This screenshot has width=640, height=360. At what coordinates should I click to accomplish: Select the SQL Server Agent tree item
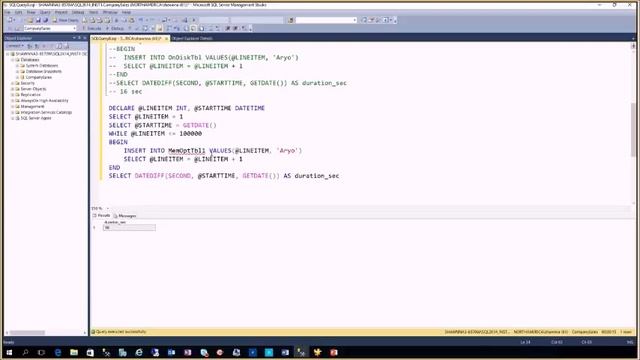click(36, 118)
